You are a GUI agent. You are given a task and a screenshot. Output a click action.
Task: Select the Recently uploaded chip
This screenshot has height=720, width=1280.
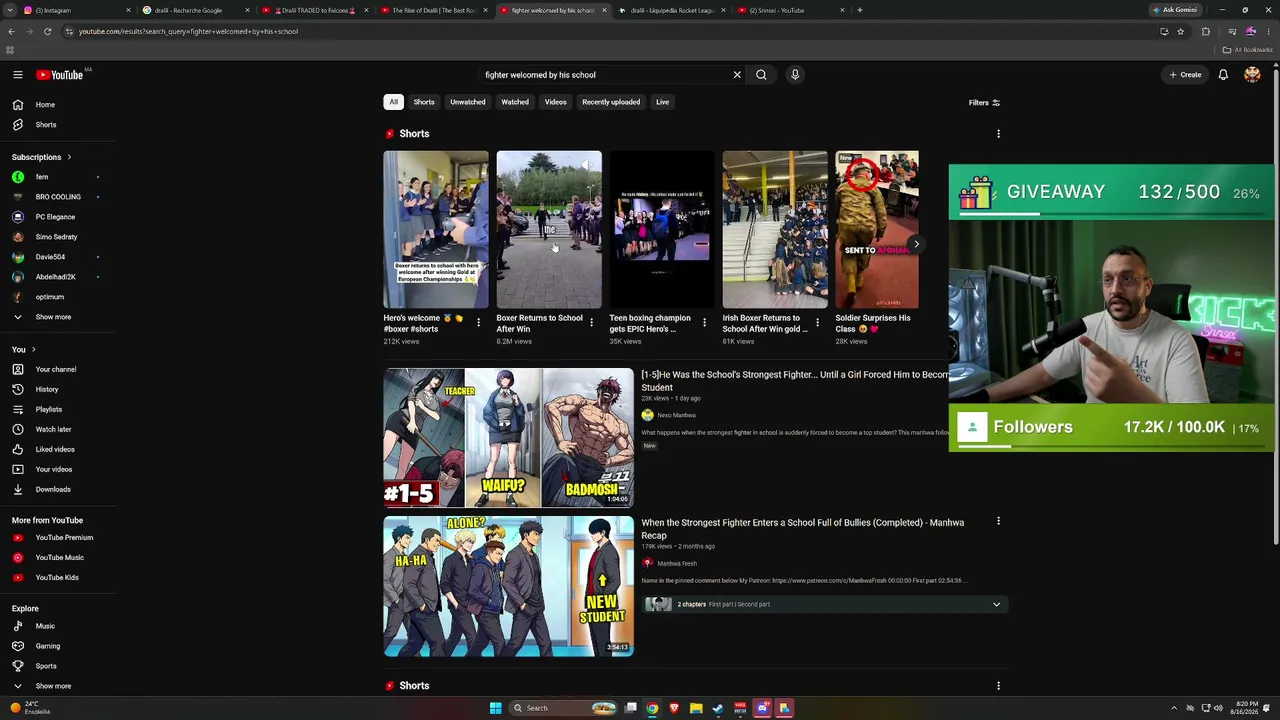click(611, 102)
